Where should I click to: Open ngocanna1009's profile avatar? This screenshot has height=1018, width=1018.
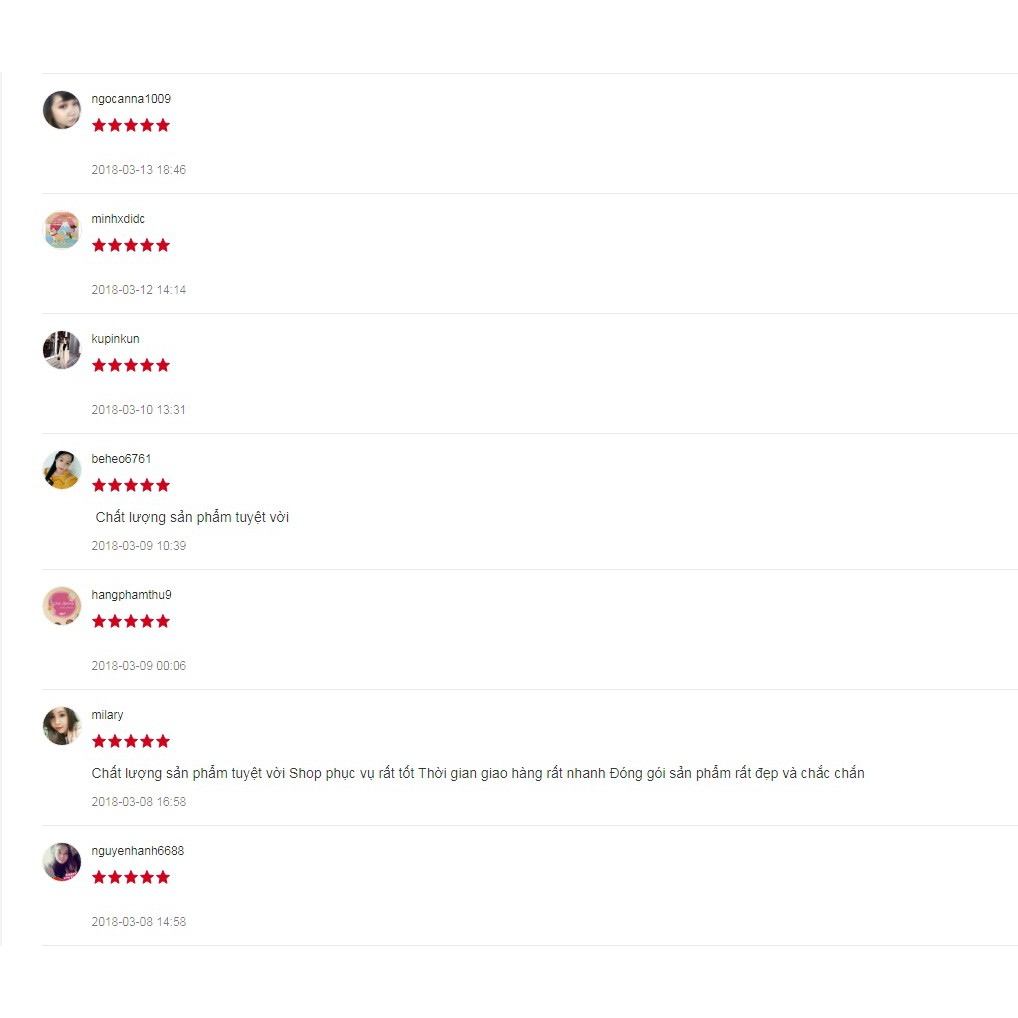click(62, 110)
